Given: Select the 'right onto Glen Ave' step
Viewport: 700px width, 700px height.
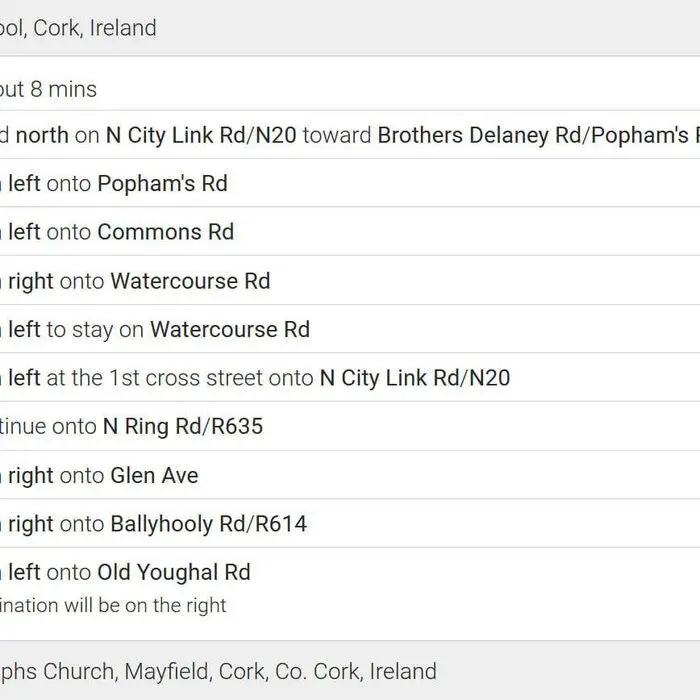Looking at the screenshot, I should point(350,475).
